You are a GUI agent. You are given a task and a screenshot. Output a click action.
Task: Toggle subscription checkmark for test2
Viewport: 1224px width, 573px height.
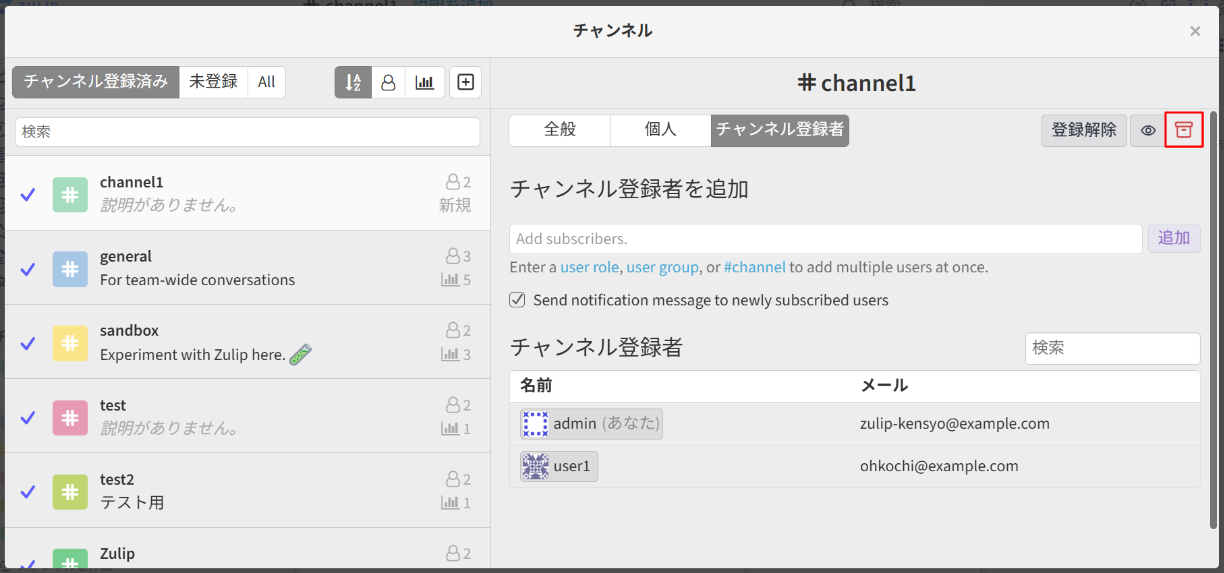(28, 491)
